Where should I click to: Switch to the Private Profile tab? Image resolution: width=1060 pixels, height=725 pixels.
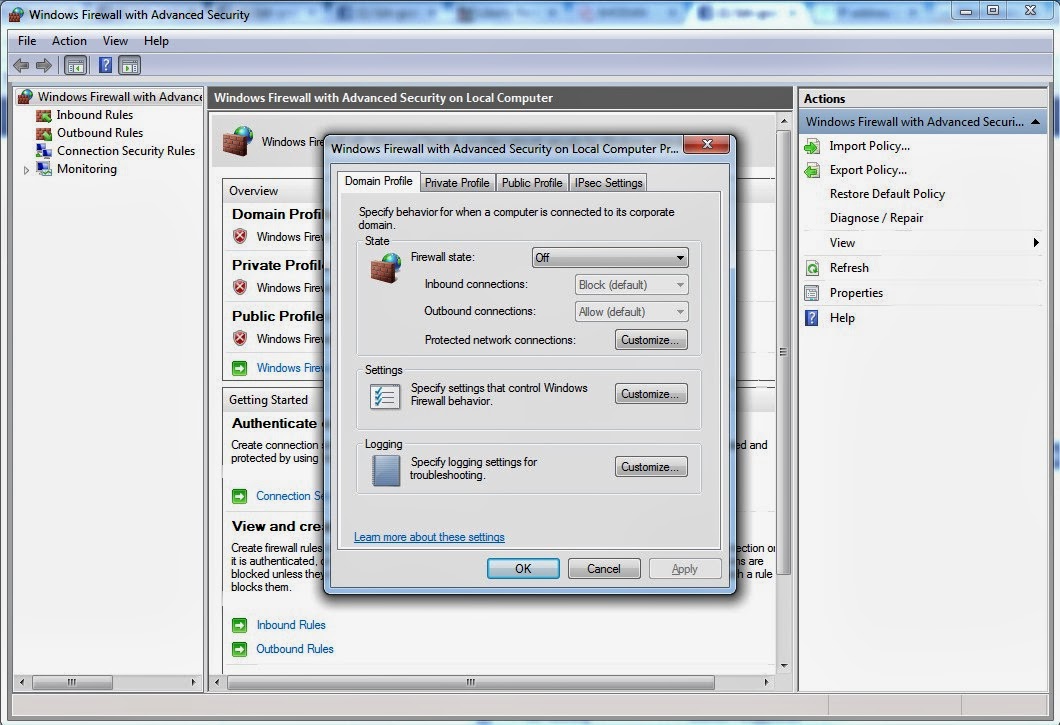click(457, 183)
